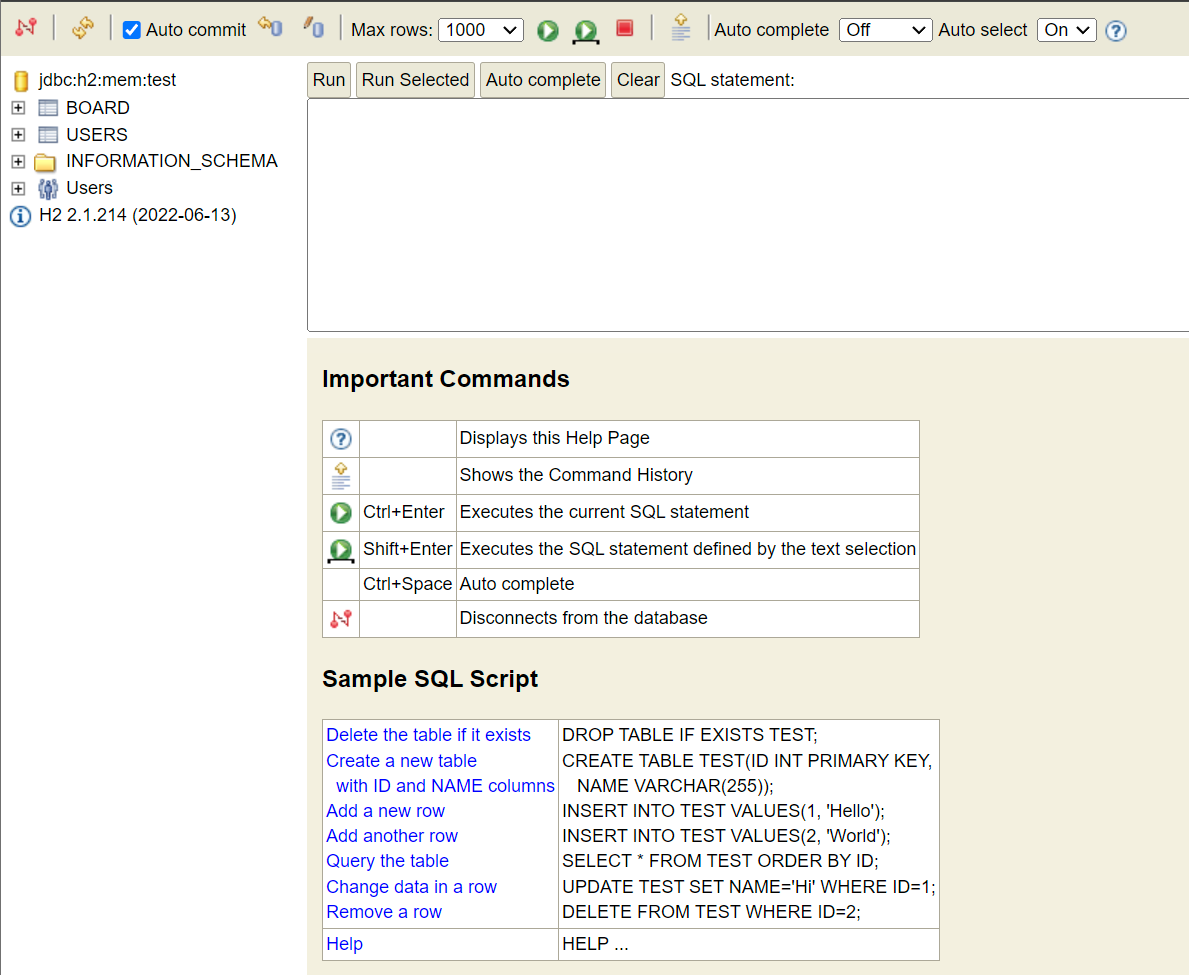The width and height of the screenshot is (1189, 975).
Task: Open Command History from the toolbar
Action: (680, 27)
